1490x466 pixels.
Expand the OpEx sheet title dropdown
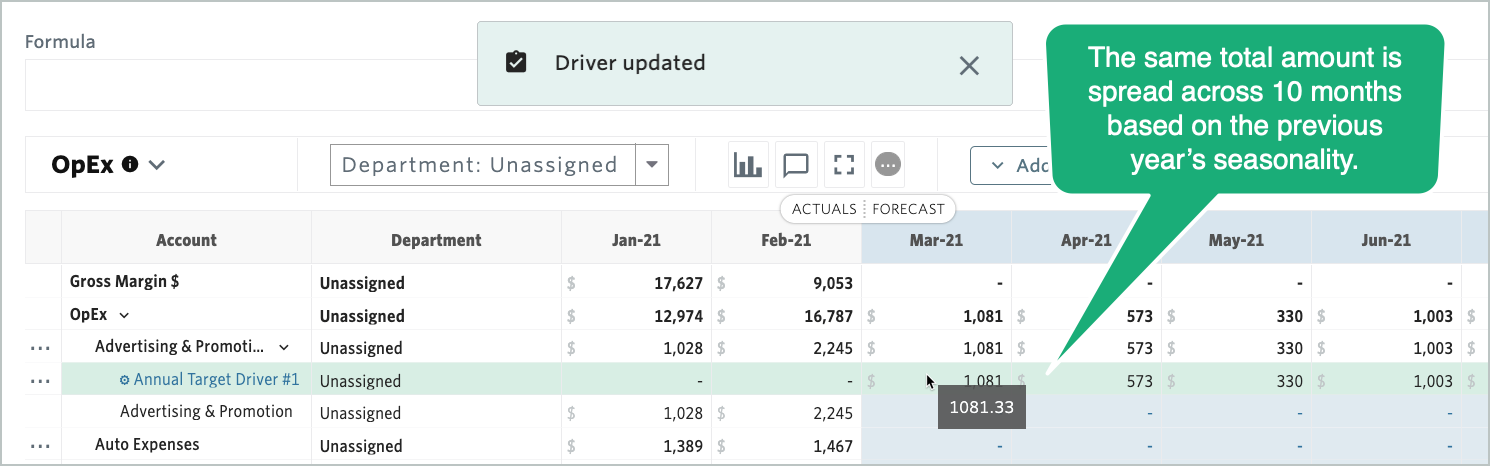point(157,165)
